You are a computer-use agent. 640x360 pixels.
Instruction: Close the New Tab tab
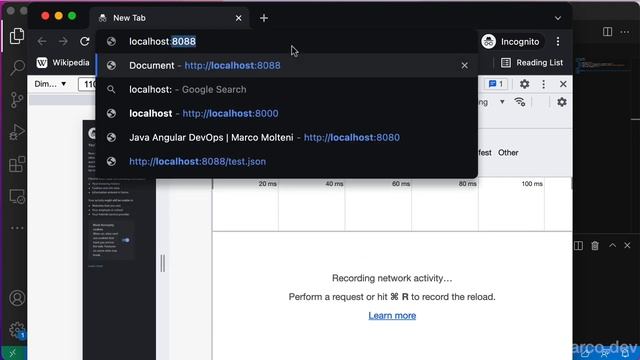pos(238,18)
